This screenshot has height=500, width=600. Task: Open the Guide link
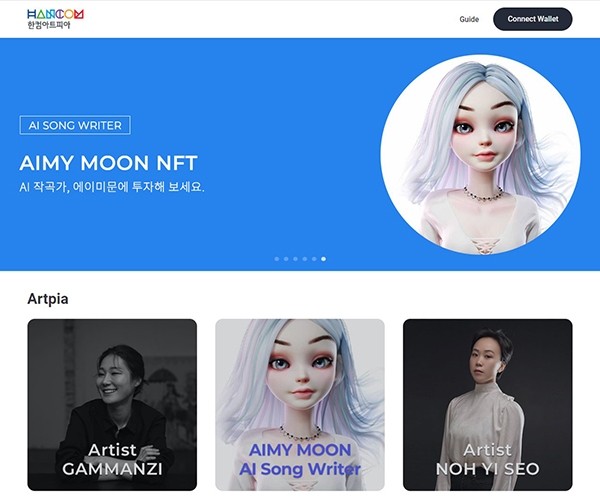click(469, 19)
